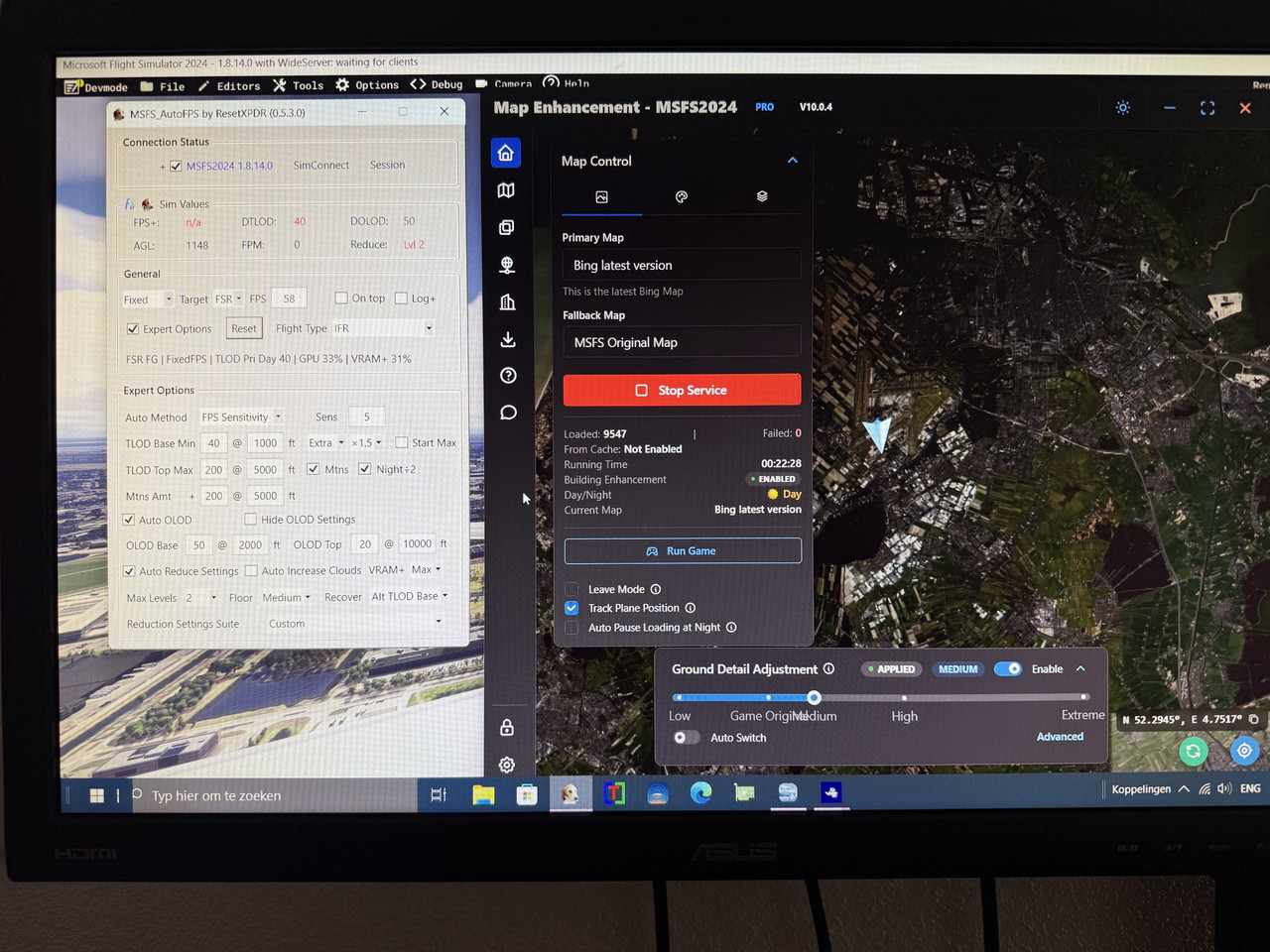This screenshot has height=952, width=1270.
Task: Open the settings gear in Map Enhancement sidebar
Action: coord(507,765)
